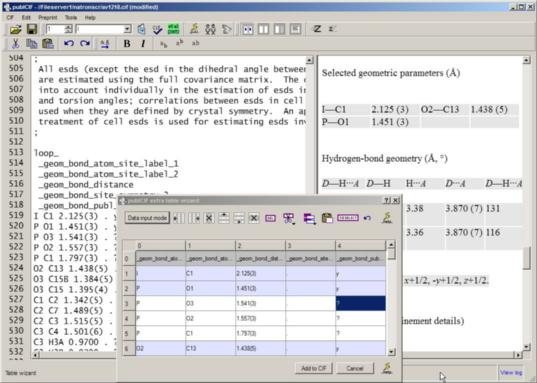Click the large Z zoom icon
The width and height of the screenshot is (537, 383).
click(317, 29)
